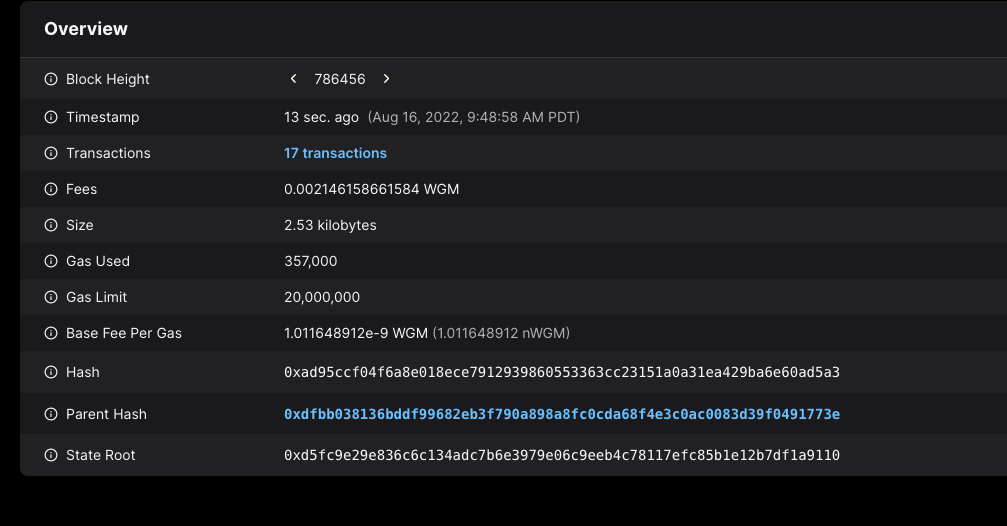Click the info icon next to State Root
The width and height of the screenshot is (1007, 526).
(x=51, y=455)
